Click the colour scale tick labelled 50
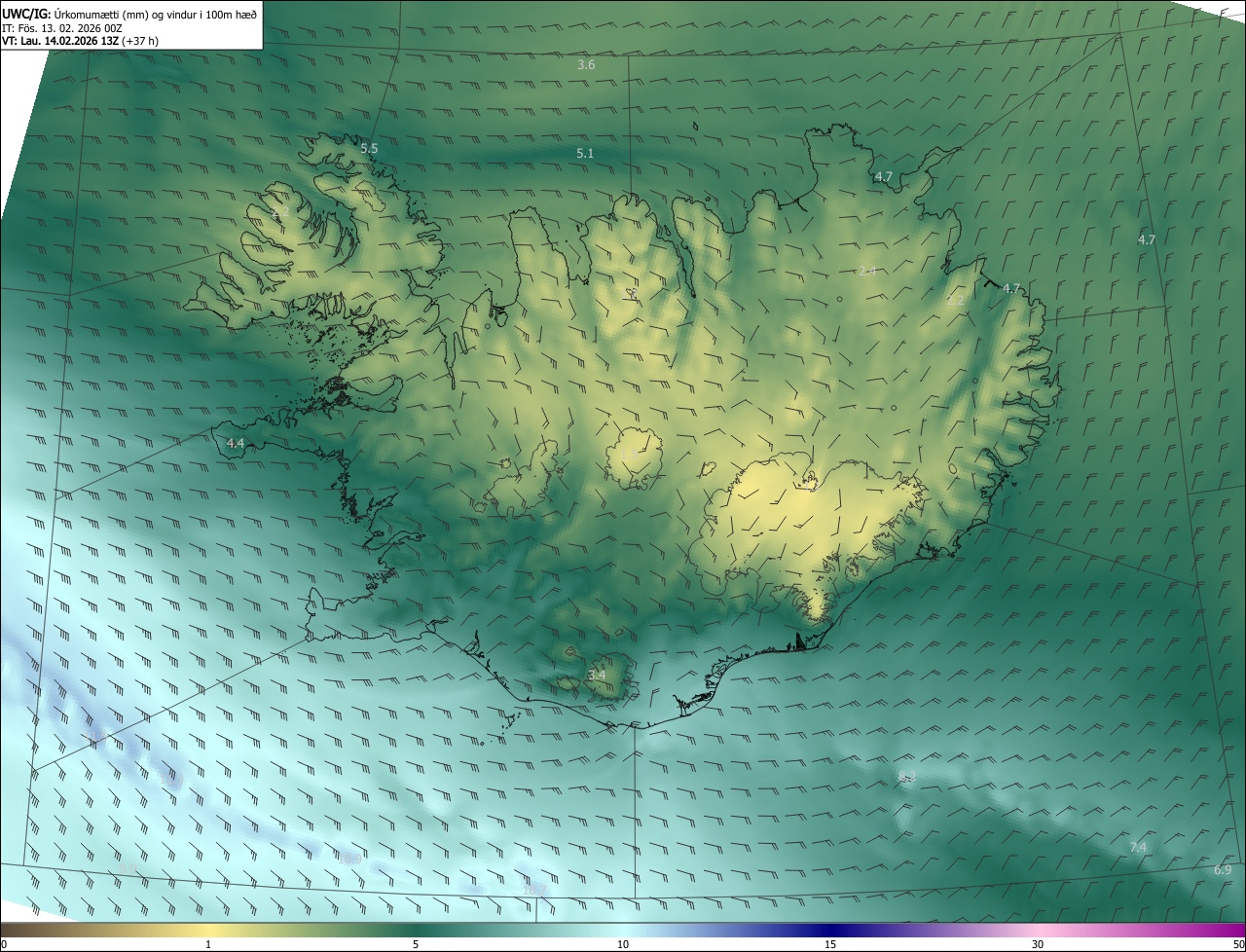1246x952 pixels. 1238,944
